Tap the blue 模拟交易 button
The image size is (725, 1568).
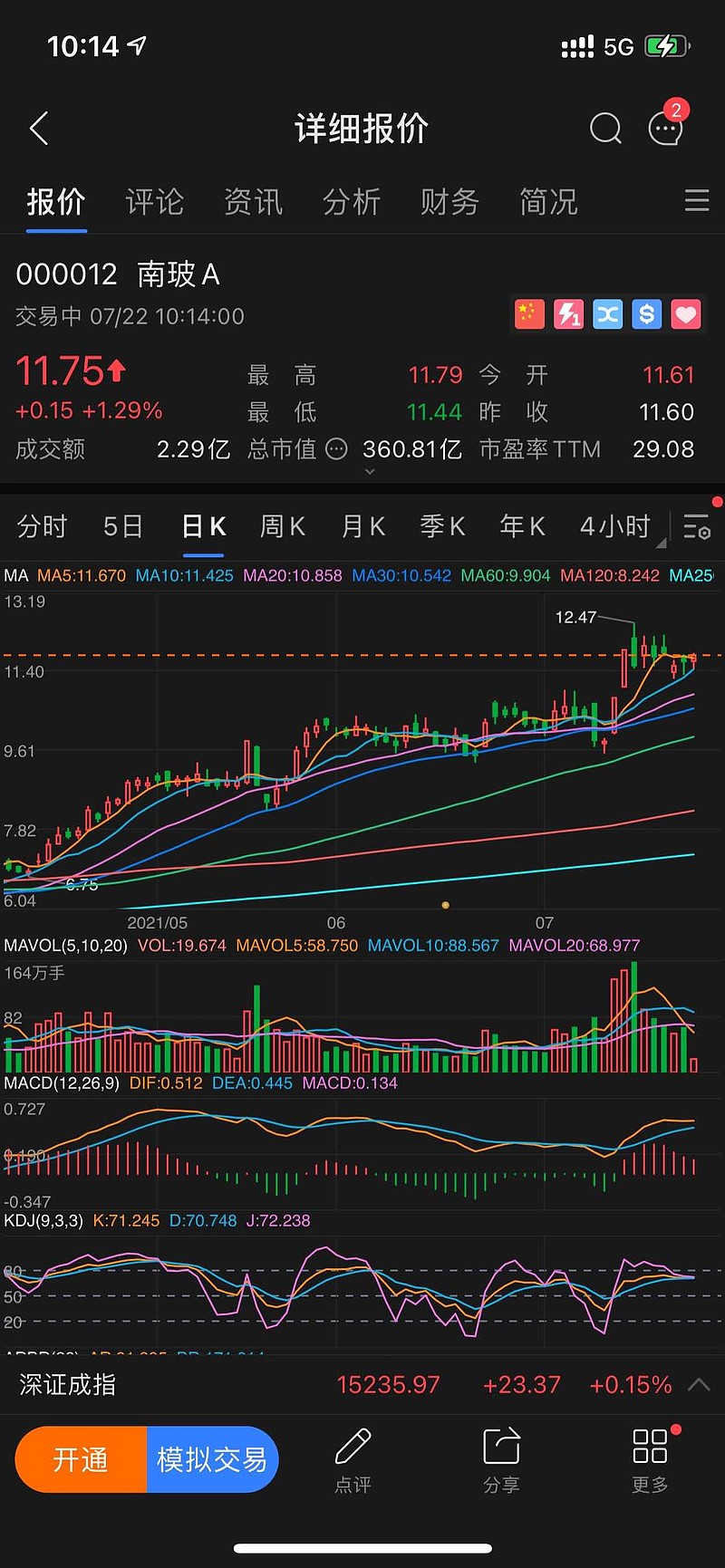click(x=212, y=1459)
